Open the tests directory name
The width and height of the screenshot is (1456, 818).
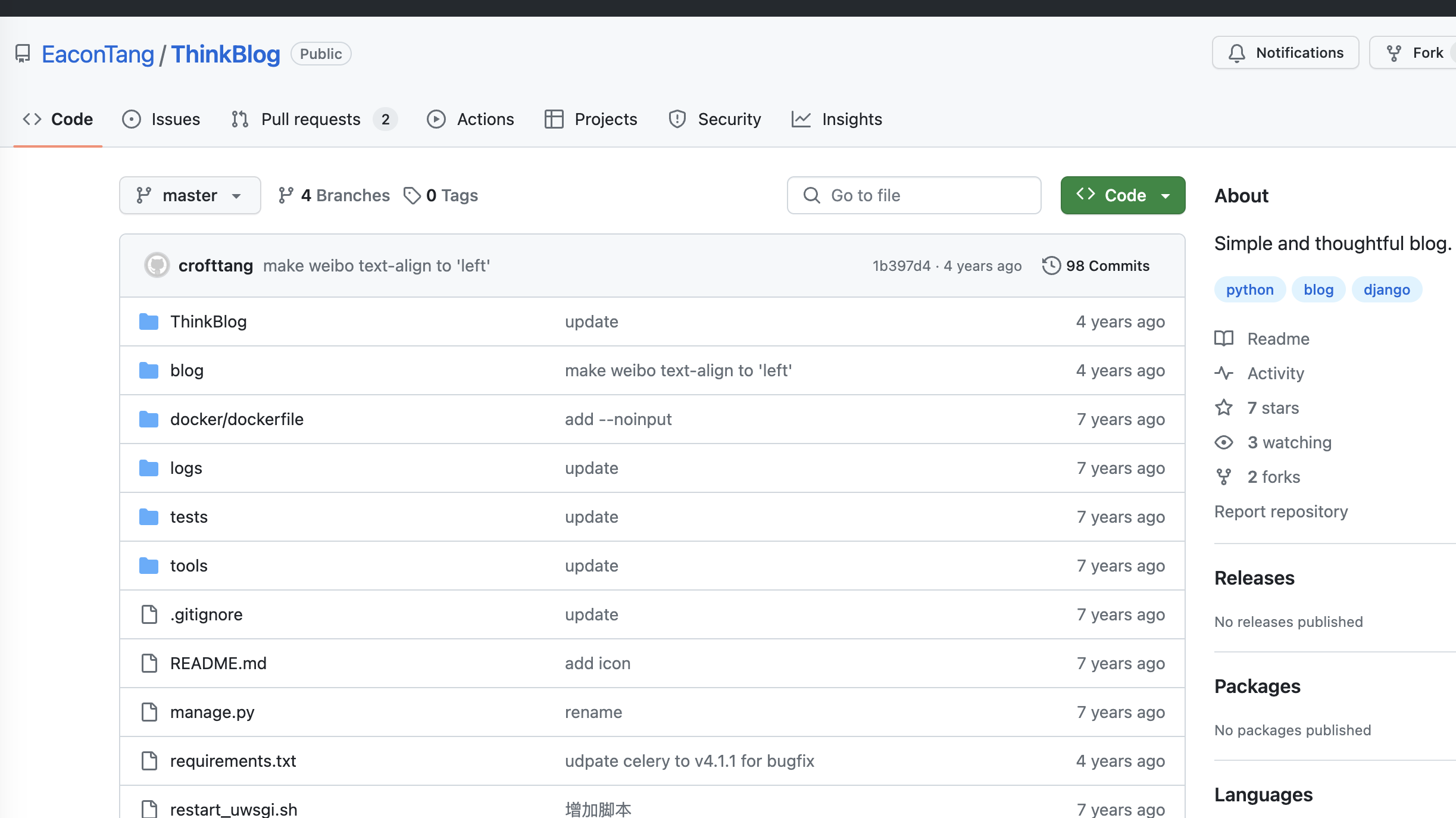point(189,517)
